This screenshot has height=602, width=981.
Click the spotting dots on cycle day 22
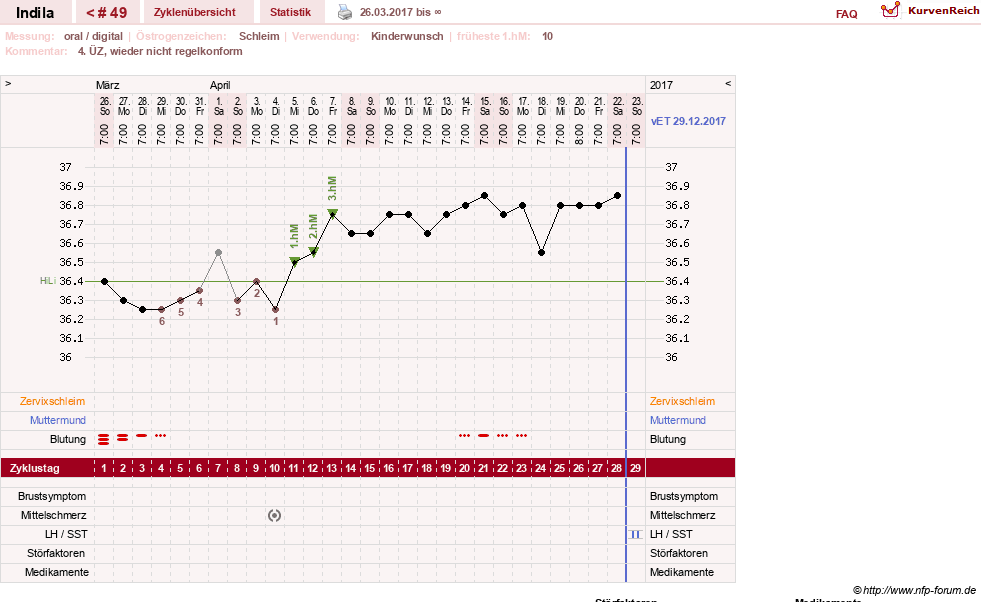click(502, 436)
